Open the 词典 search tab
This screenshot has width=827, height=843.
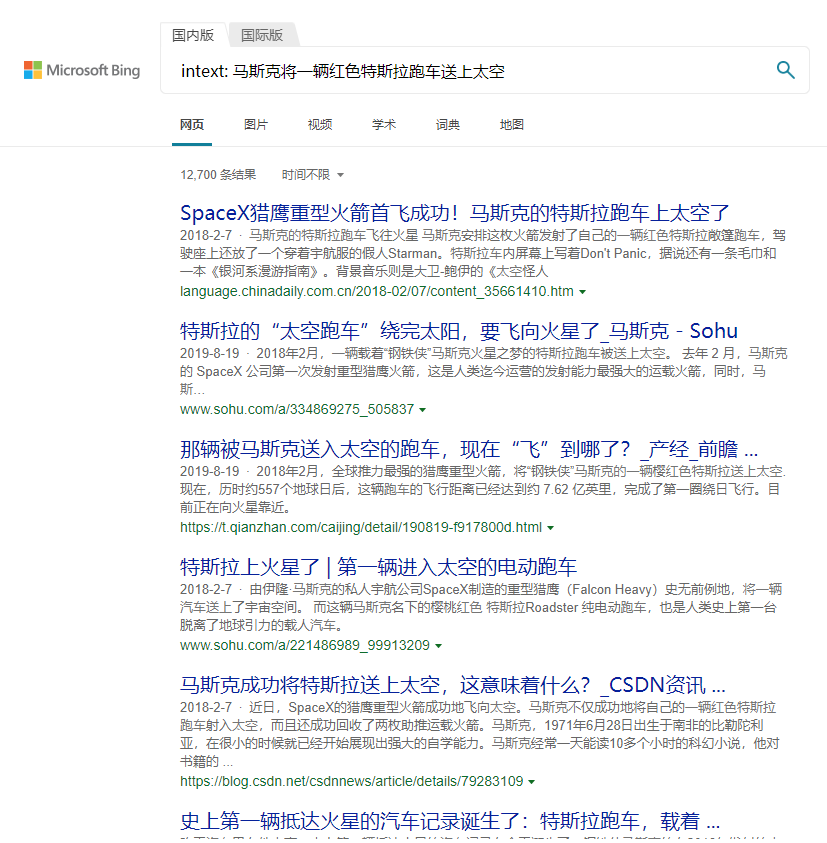[x=448, y=125]
